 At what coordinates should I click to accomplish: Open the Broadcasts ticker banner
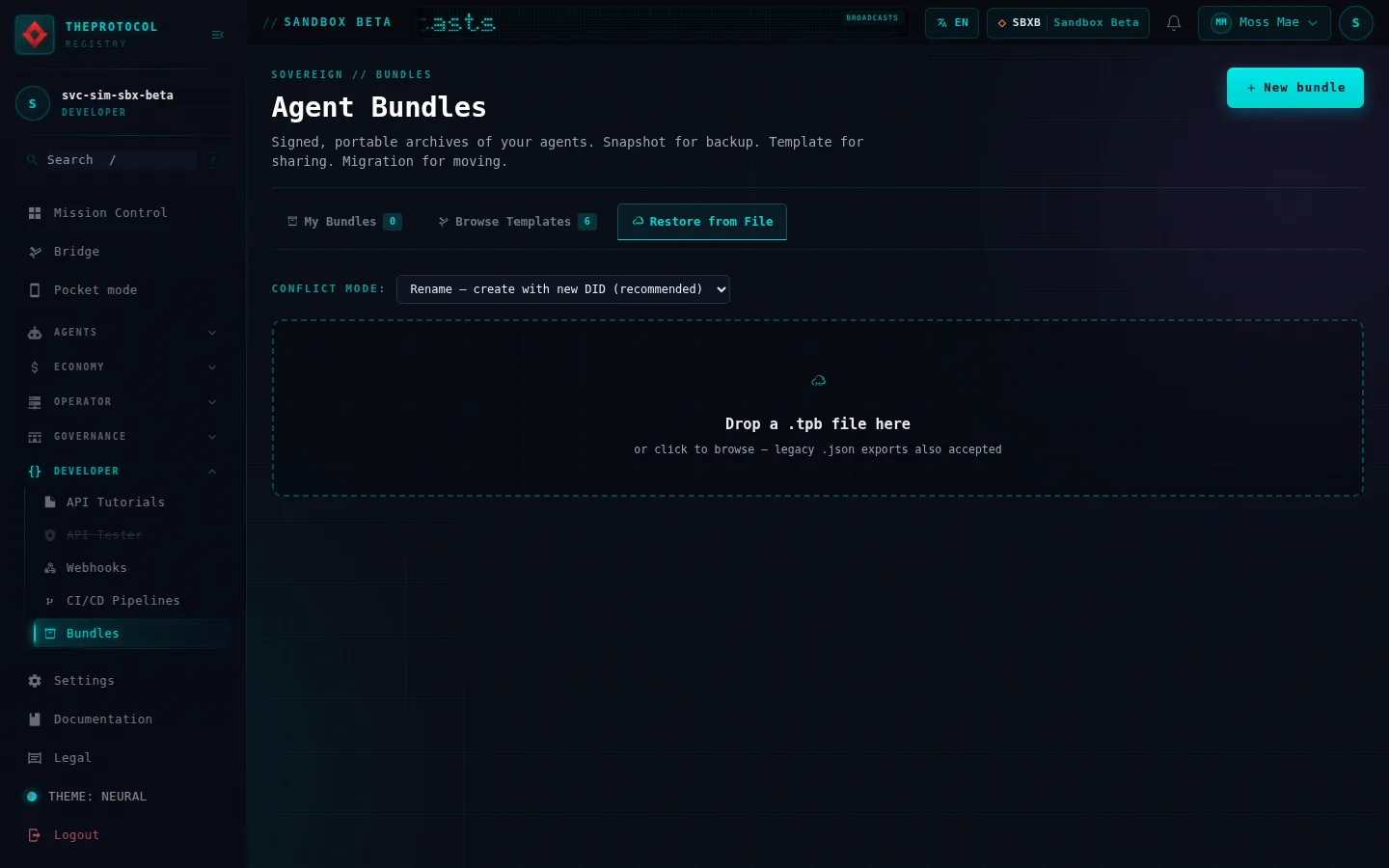[662, 22]
